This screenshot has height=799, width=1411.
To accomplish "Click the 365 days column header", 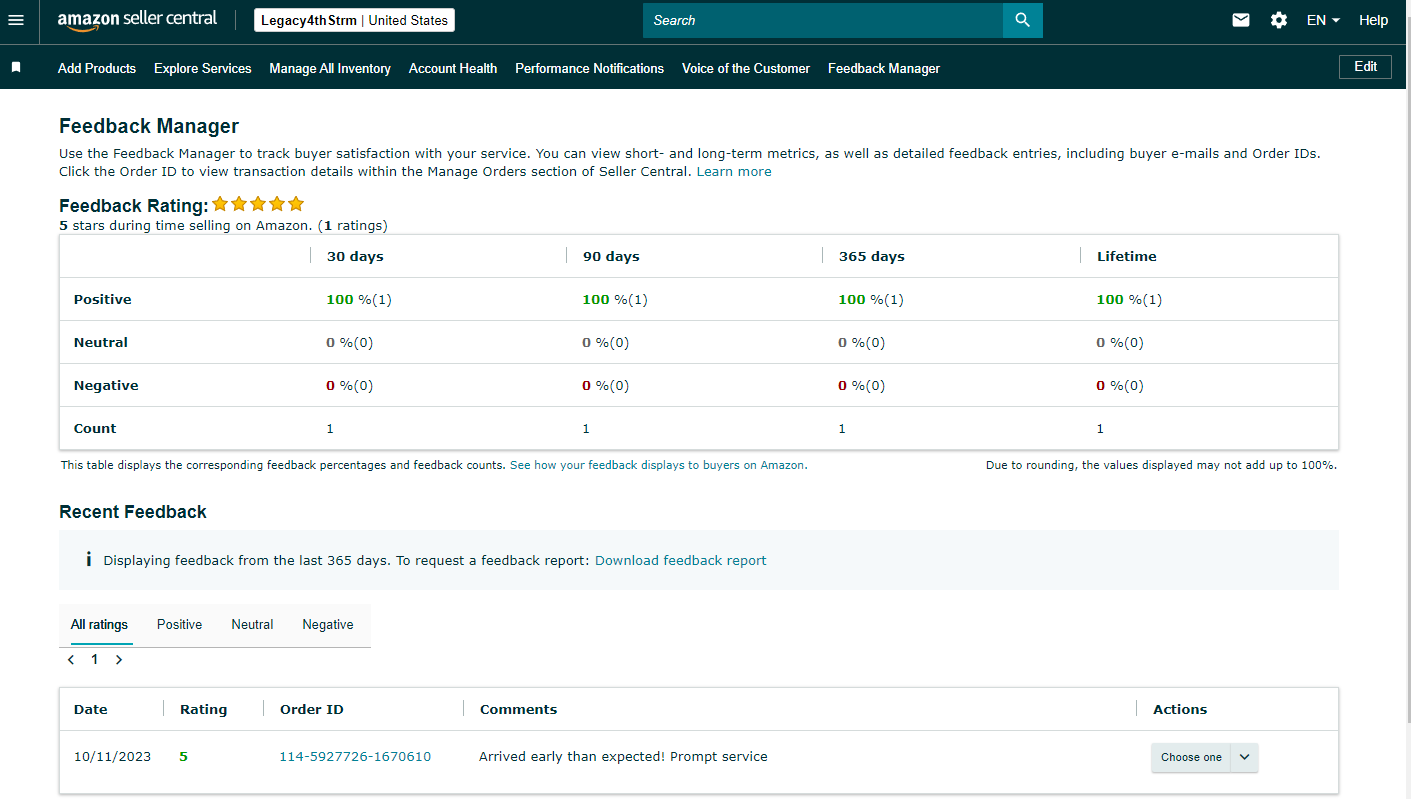I will pyautogui.click(x=872, y=256).
